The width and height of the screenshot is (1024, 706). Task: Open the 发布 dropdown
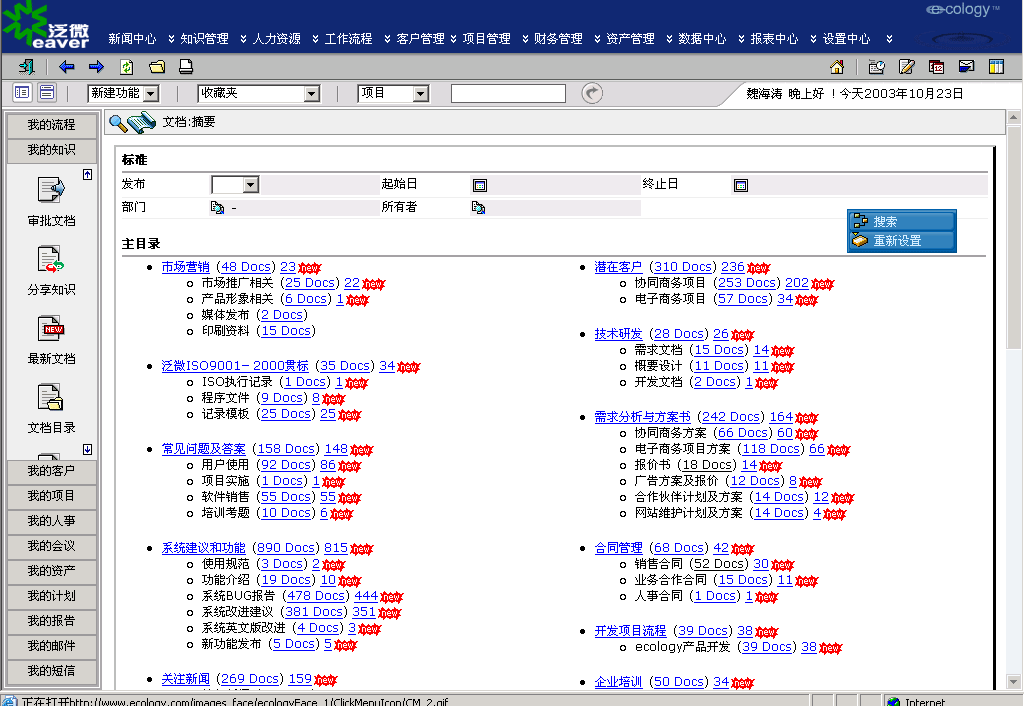pyautogui.click(x=235, y=185)
